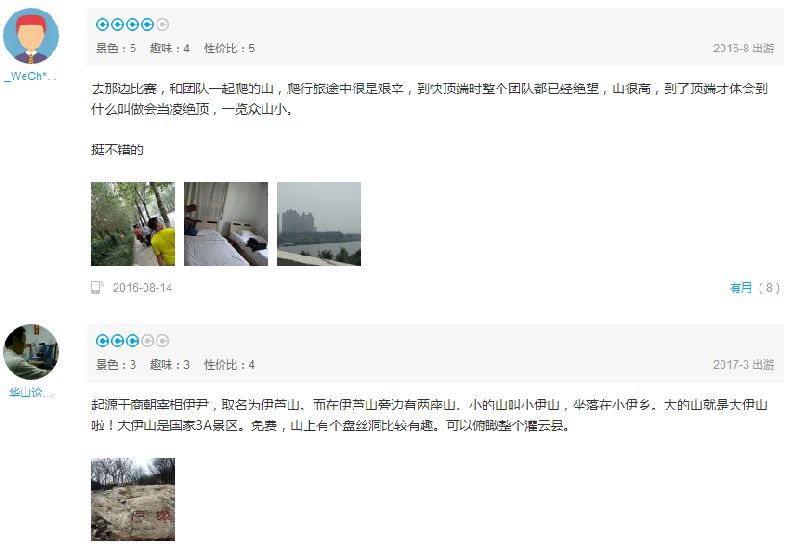Click the 华山论 username link
The image size is (800, 551).
tap(31, 392)
